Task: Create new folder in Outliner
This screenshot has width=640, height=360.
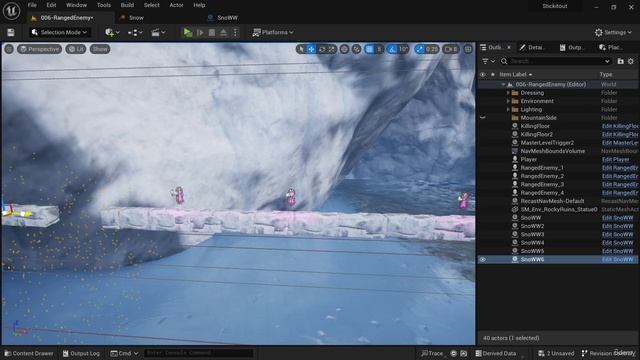Action: (620, 61)
